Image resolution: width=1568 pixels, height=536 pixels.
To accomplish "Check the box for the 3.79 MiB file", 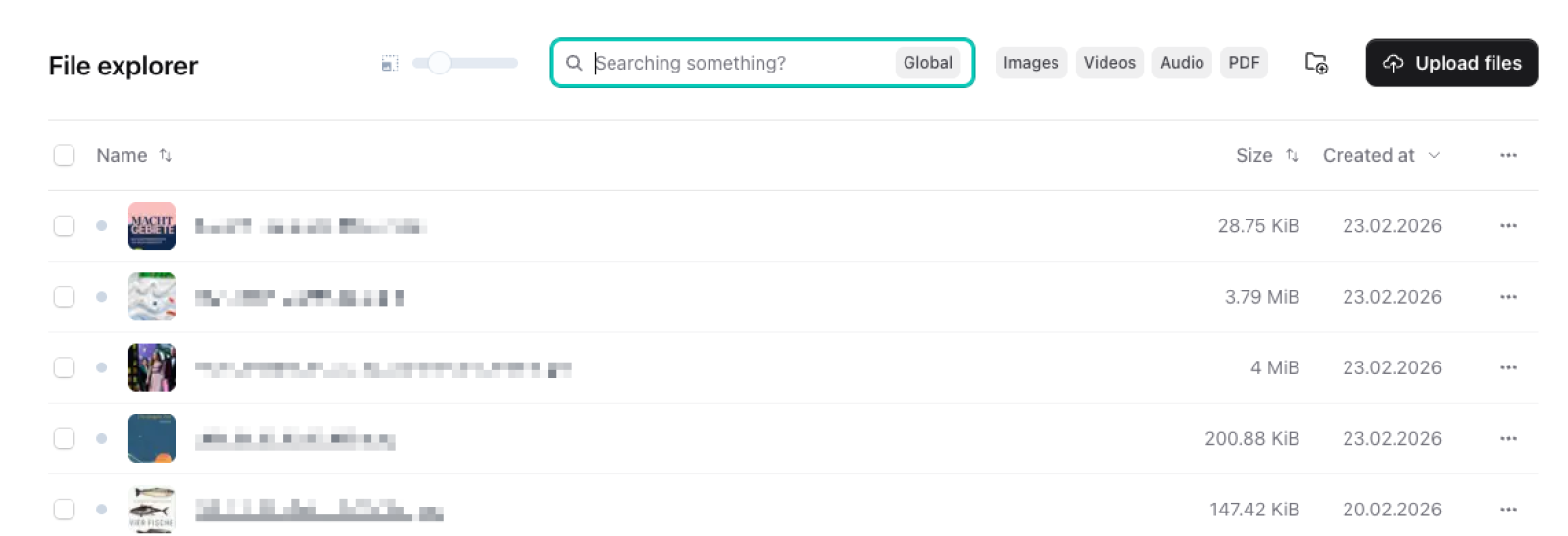I will (x=65, y=297).
